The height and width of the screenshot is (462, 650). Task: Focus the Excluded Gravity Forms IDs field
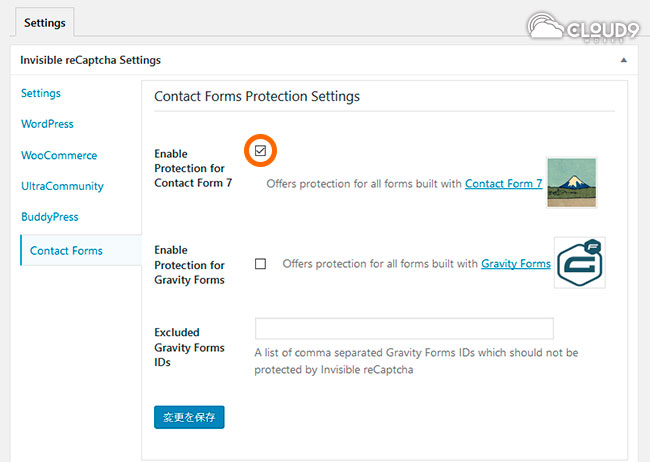404,329
